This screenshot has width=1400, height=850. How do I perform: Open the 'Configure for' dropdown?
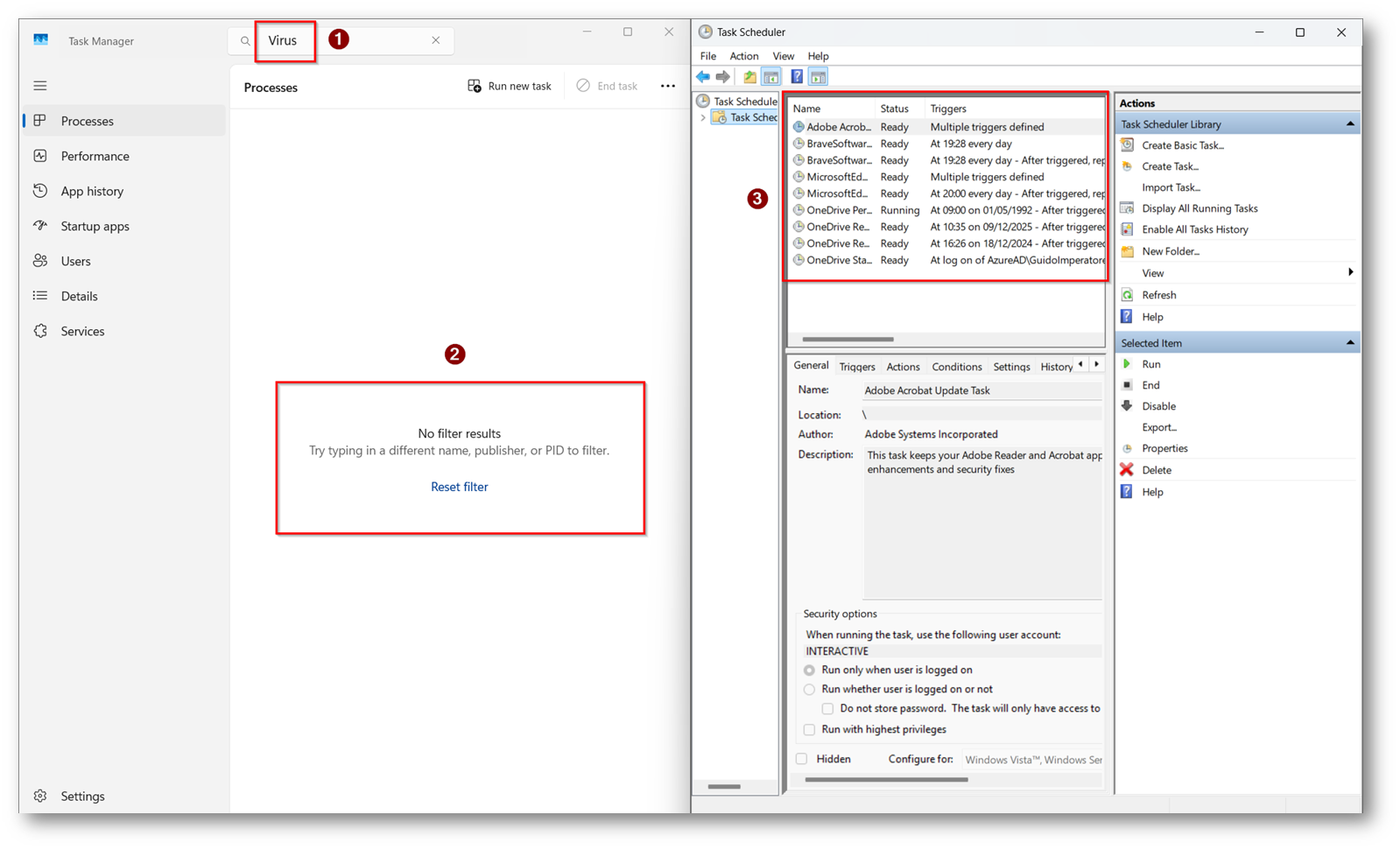1033,760
